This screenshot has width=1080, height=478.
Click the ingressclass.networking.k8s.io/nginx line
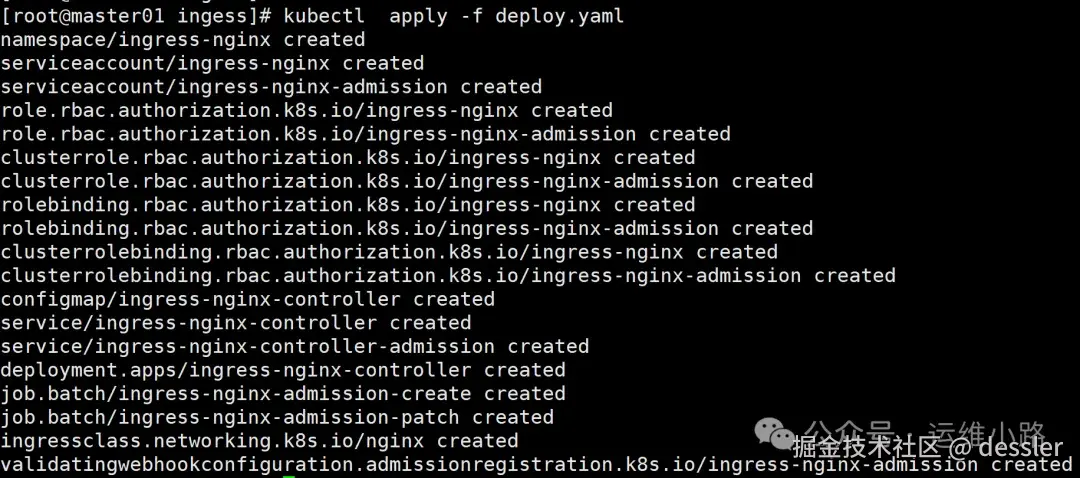point(260,441)
